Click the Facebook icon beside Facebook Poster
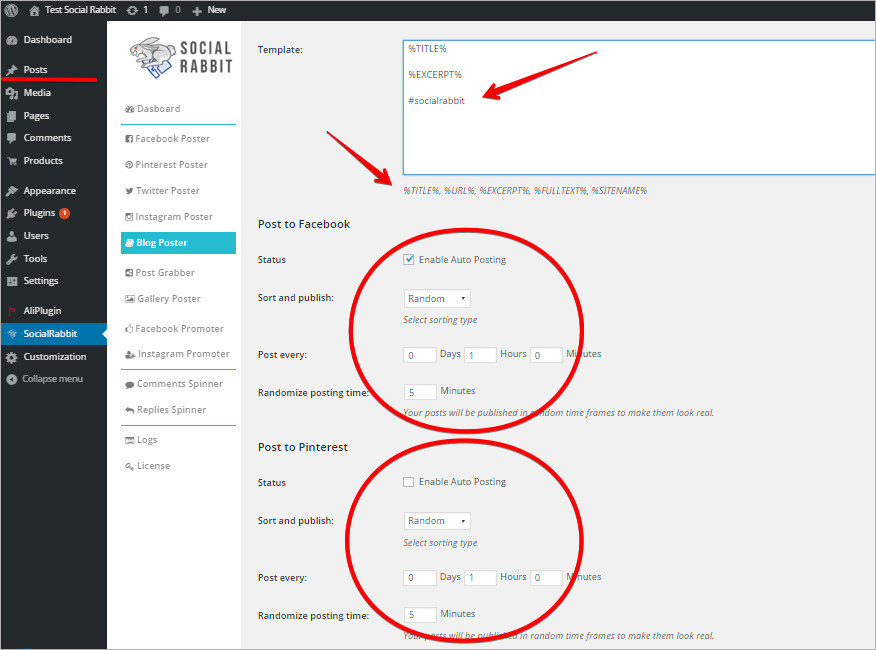876x650 pixels. click(129, 139)
